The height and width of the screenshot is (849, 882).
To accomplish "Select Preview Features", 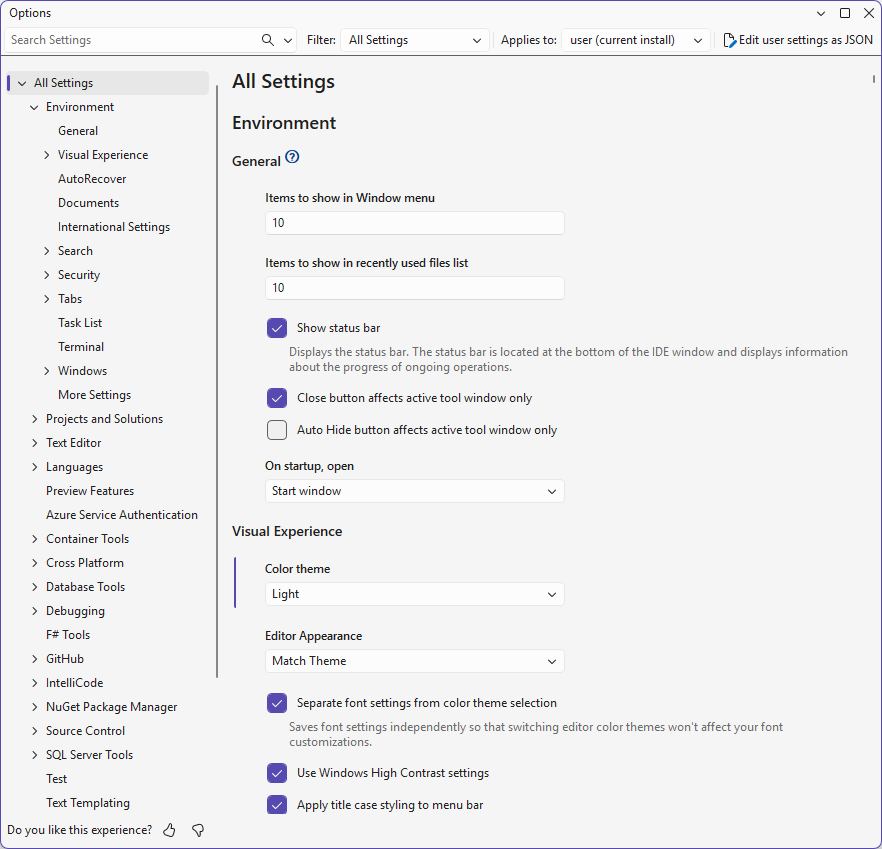I will pos(90,491).
